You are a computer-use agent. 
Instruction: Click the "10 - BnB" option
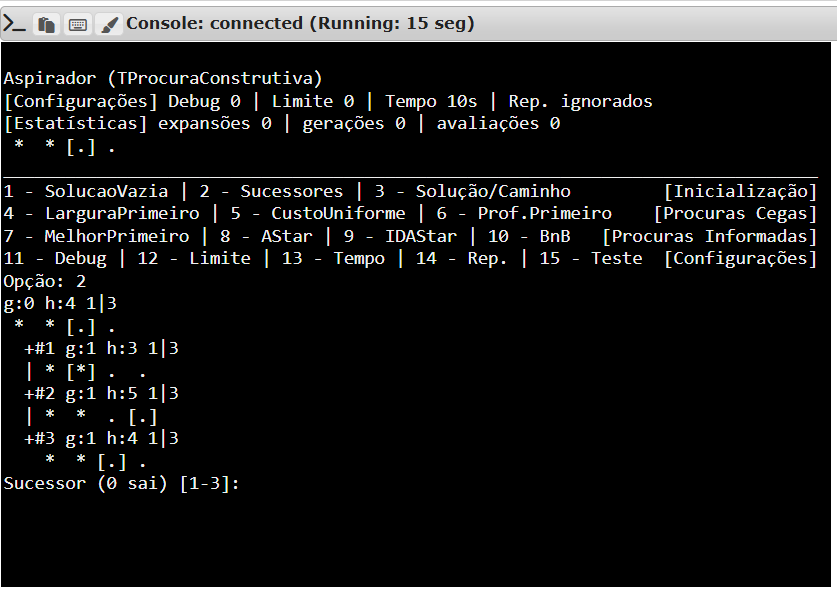(x=529, y=237)
